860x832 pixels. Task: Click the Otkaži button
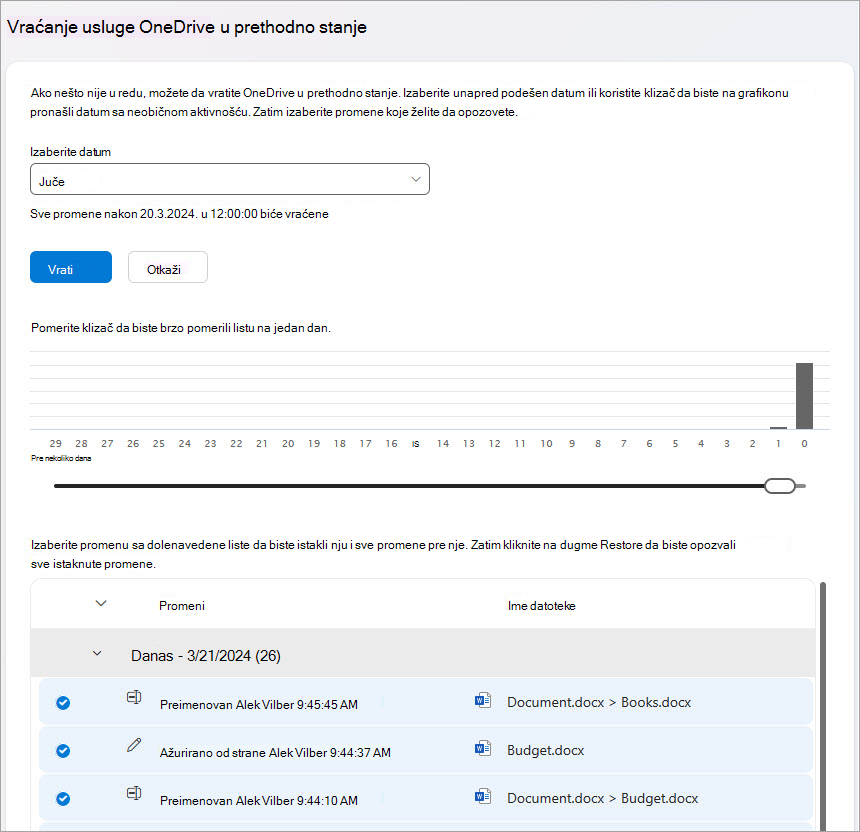coord(168,267)
